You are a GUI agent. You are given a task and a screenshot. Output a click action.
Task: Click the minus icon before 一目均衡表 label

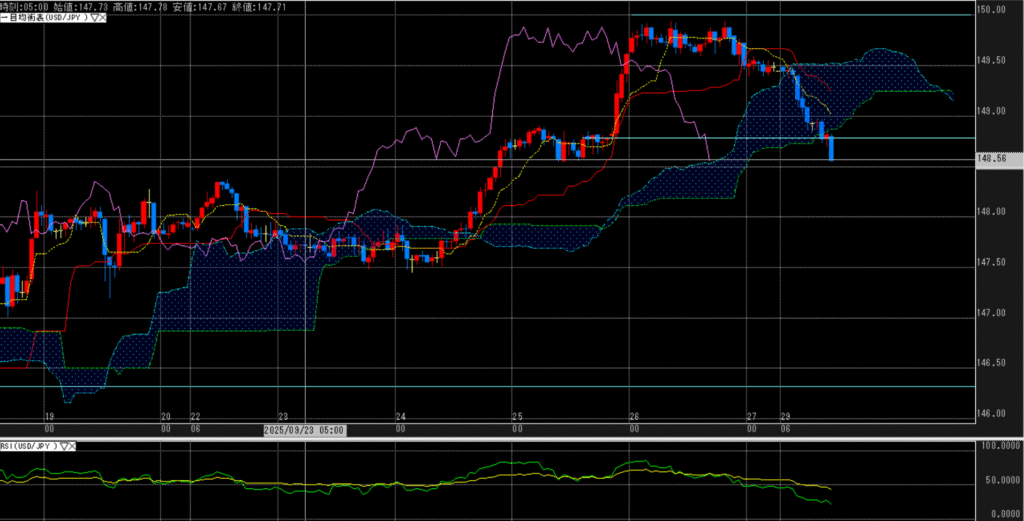point(4,18)
